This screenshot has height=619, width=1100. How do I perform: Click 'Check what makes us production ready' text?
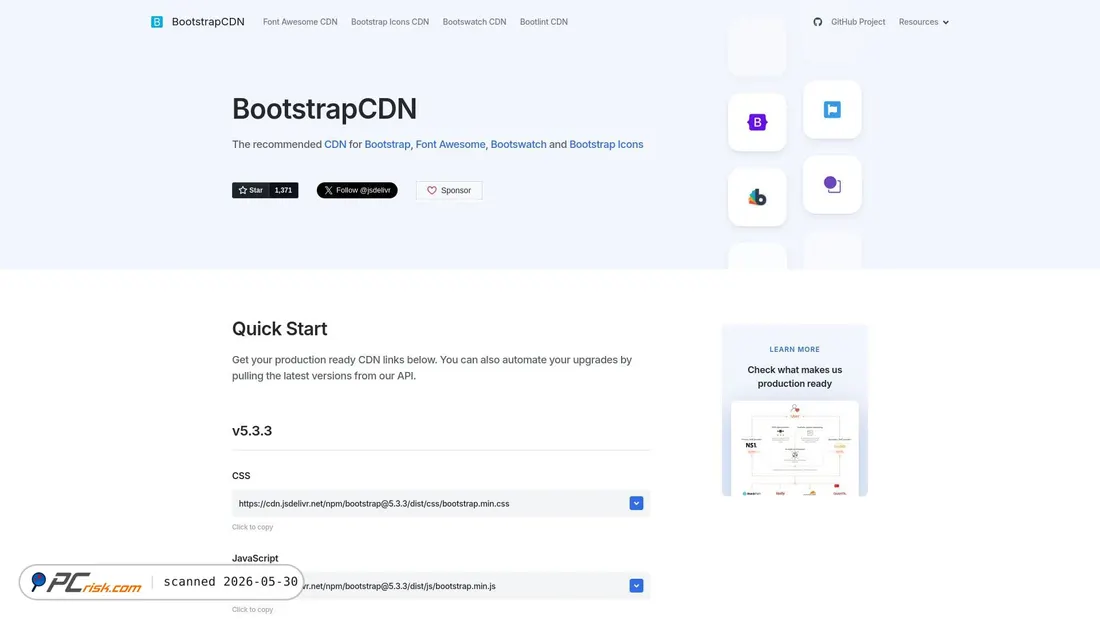point(795,377)
